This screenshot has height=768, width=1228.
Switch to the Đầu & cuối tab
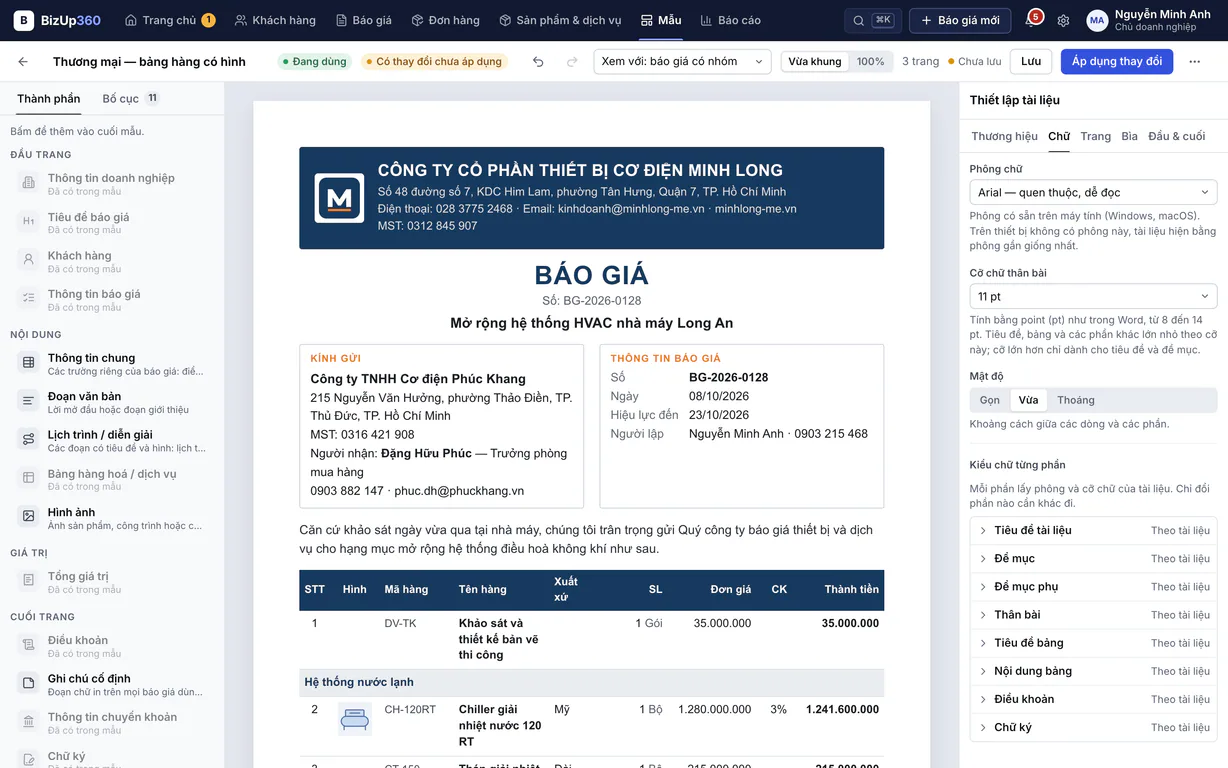point(1176,136)
